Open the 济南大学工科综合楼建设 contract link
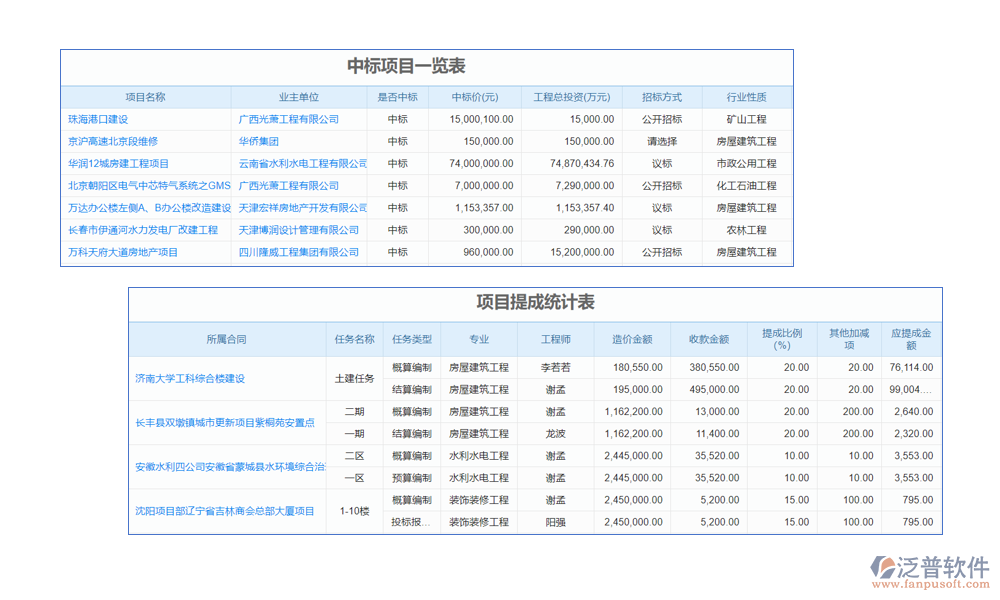Screen dimensions: 1000x600 click(x=190, y=378)
